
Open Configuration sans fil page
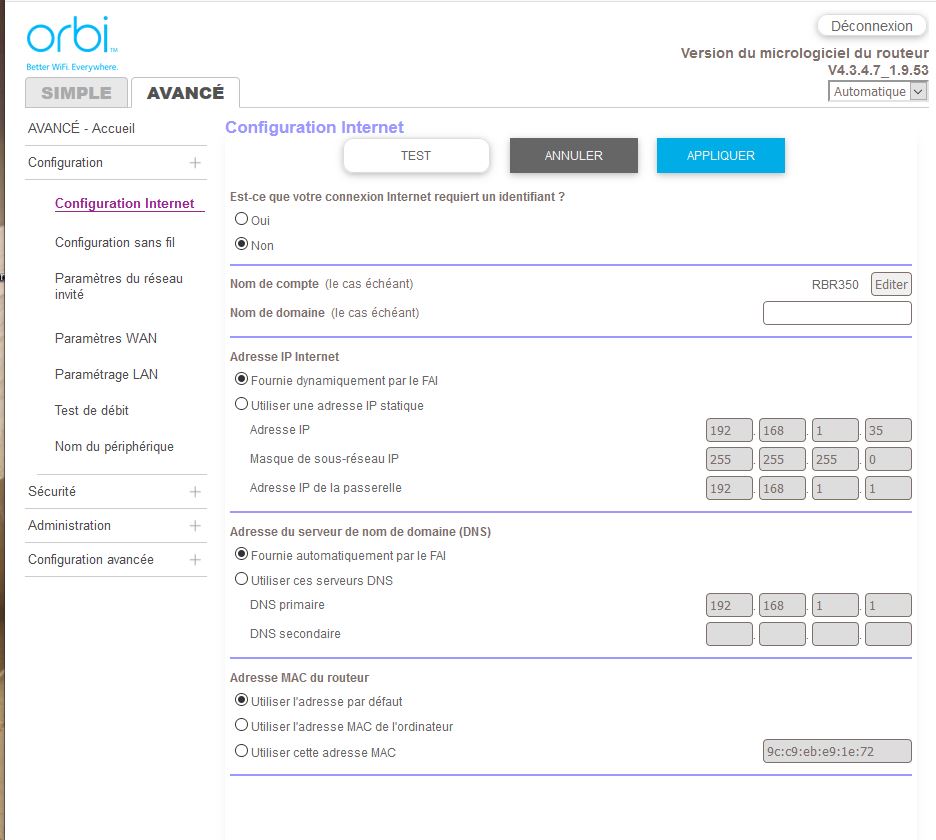click(115, 243)
